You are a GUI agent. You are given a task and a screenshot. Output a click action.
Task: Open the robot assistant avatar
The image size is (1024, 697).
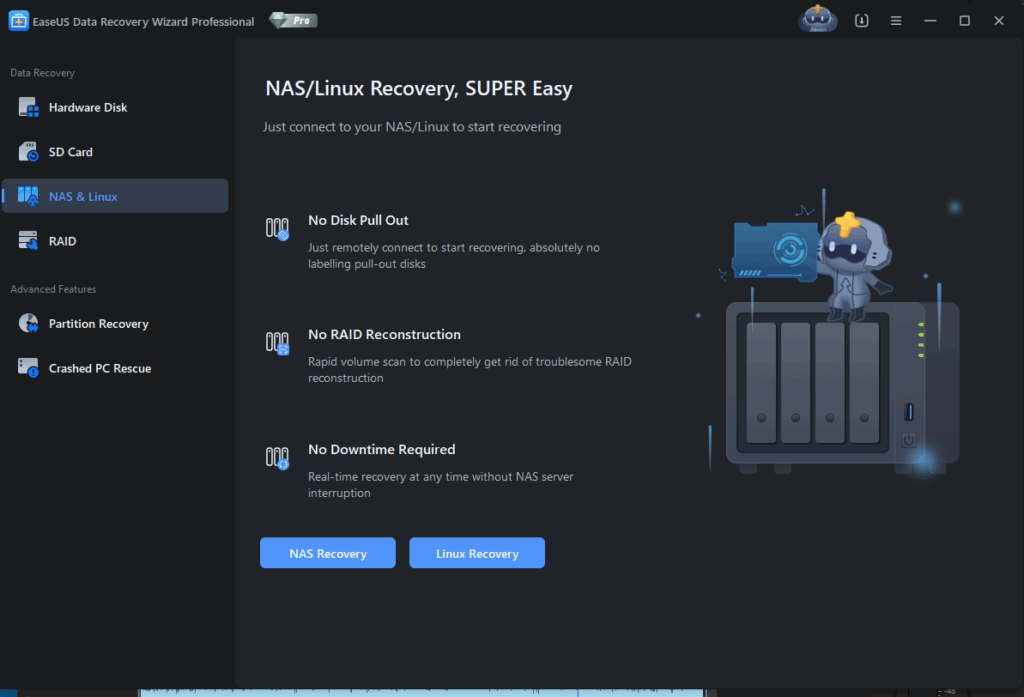818,20
